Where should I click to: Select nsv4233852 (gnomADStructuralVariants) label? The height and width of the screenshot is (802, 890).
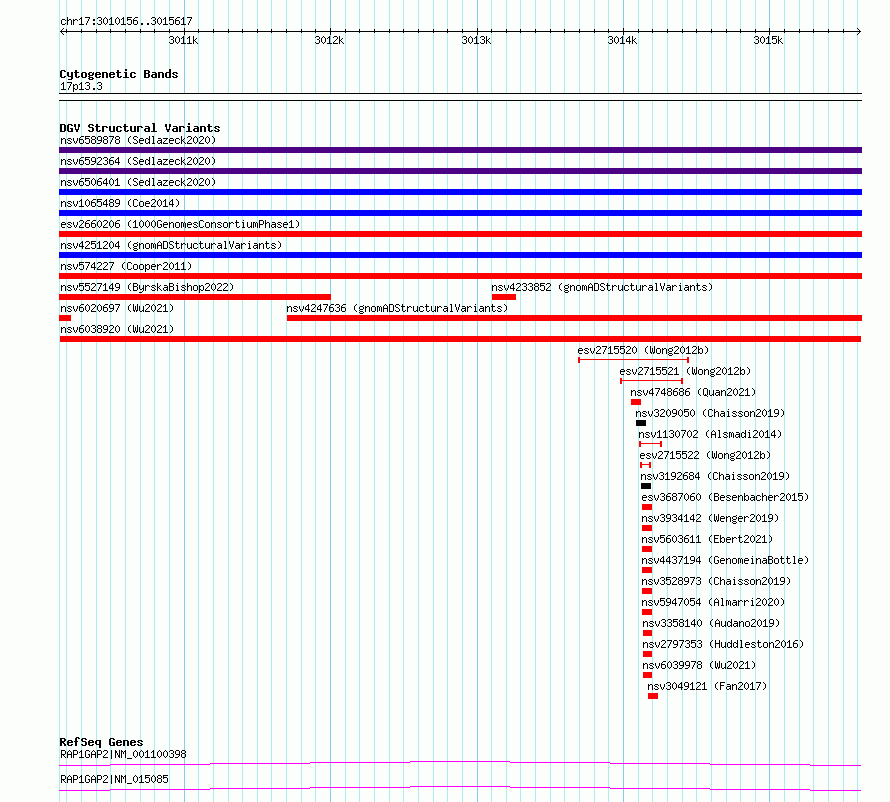(x=602, y=287)
